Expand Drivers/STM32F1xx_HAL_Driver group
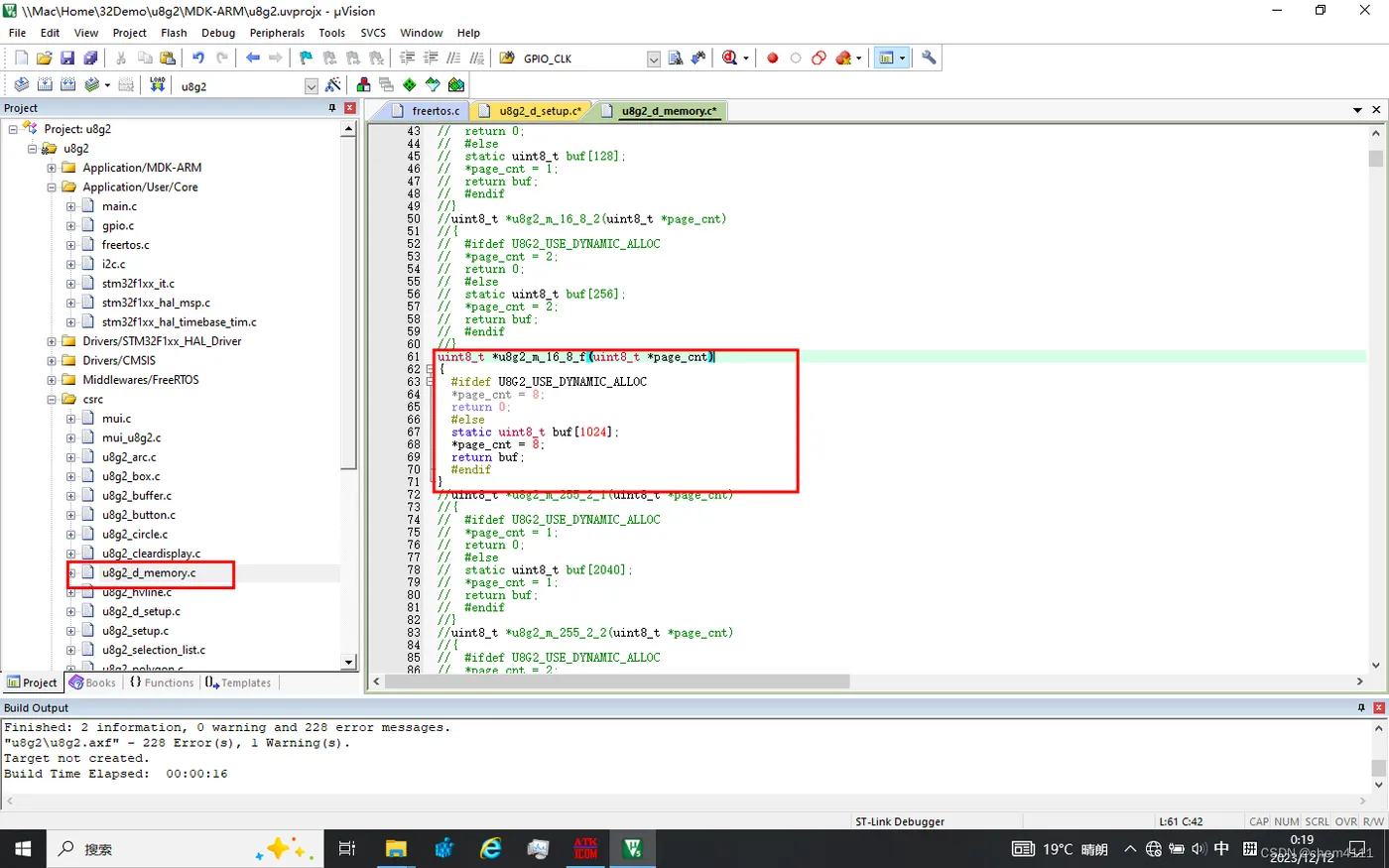Image resolution: width=1389 pixels, height=868 pixels. [x=52, y=341]
